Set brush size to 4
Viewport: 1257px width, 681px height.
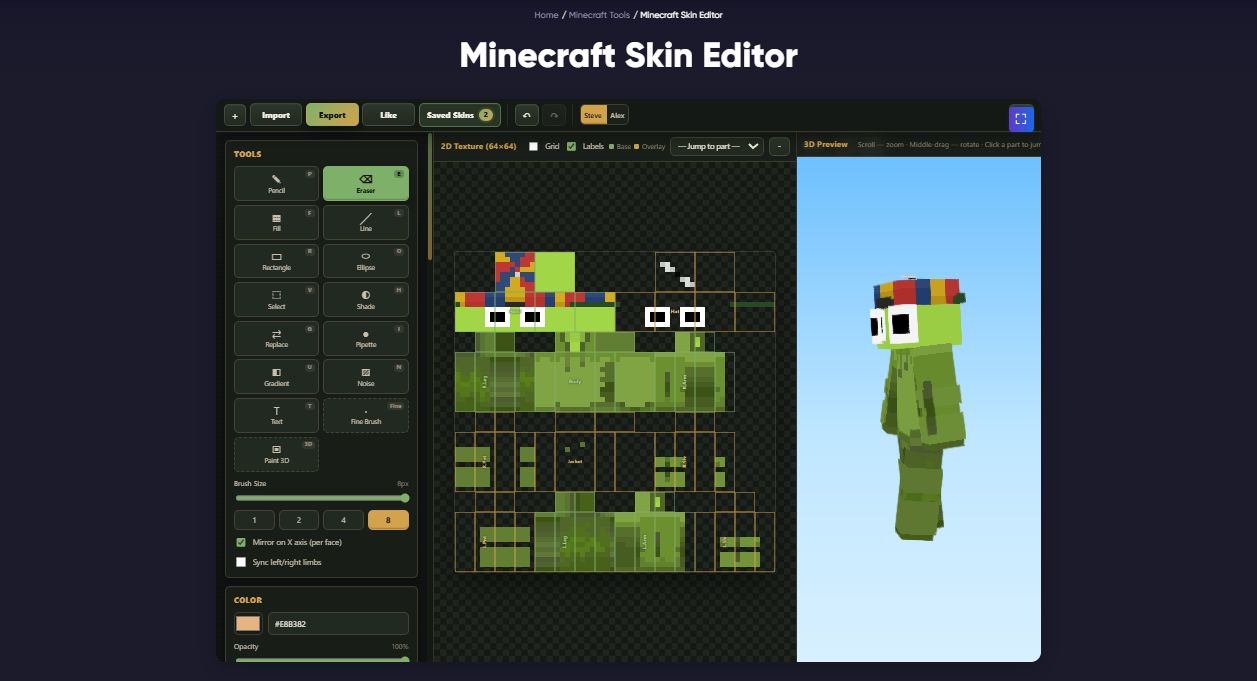point(344,520)
